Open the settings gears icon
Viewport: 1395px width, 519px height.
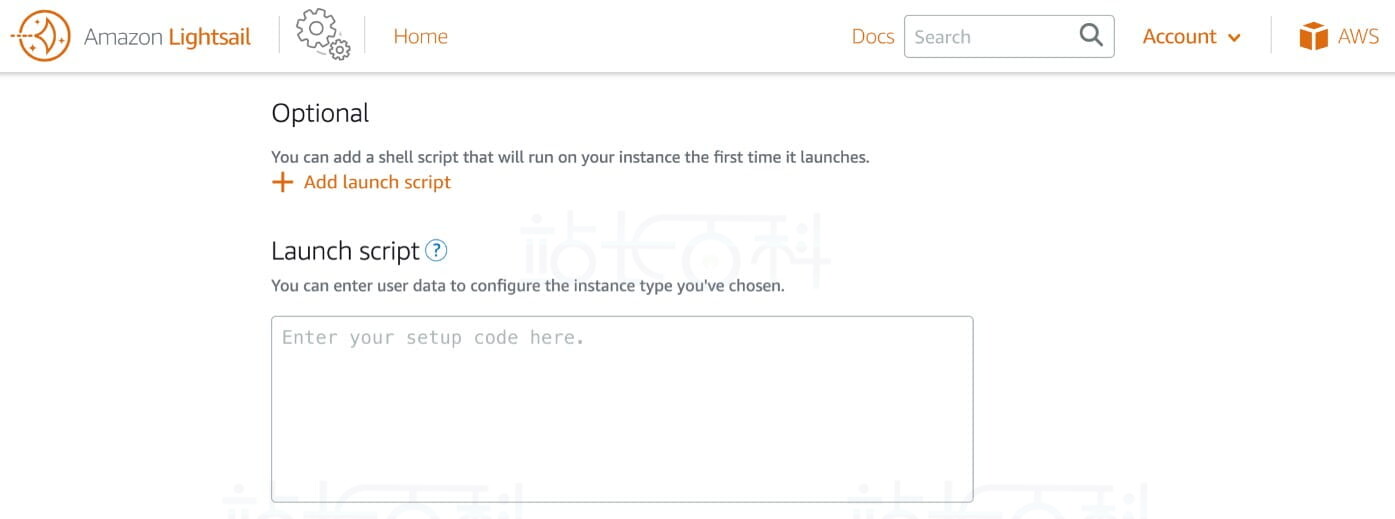(x=322, y=34)
